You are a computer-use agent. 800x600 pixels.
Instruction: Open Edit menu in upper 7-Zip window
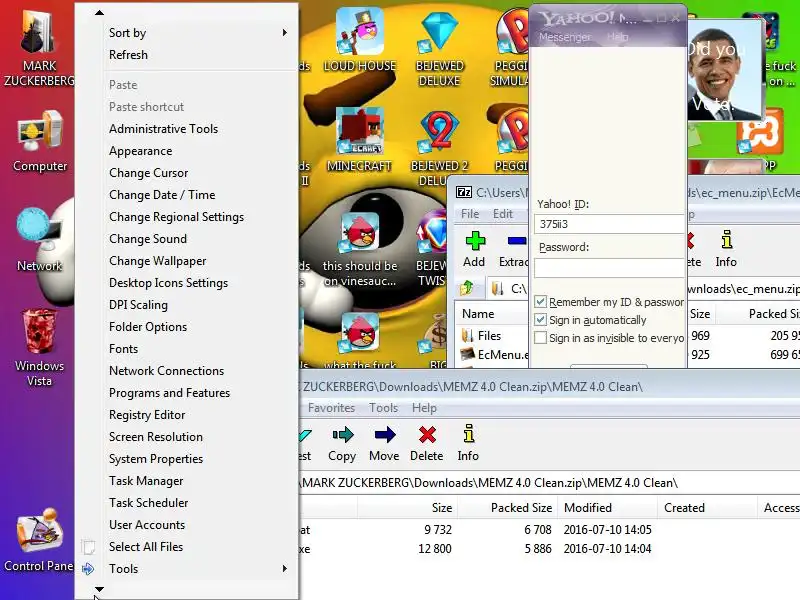[x=503, y=214]
